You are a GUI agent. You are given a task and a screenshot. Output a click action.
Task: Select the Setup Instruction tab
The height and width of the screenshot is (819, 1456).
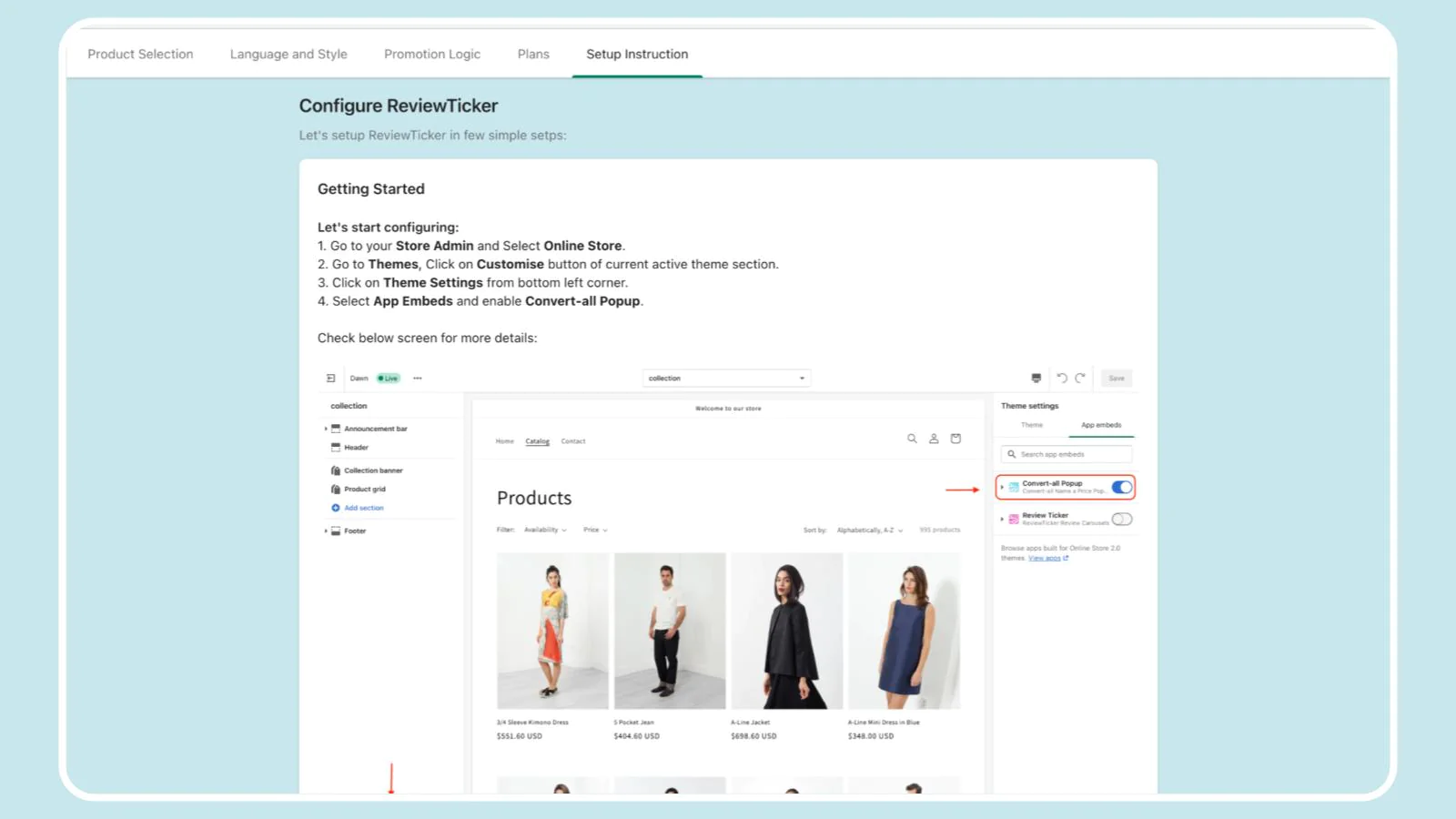click(637, 55)
